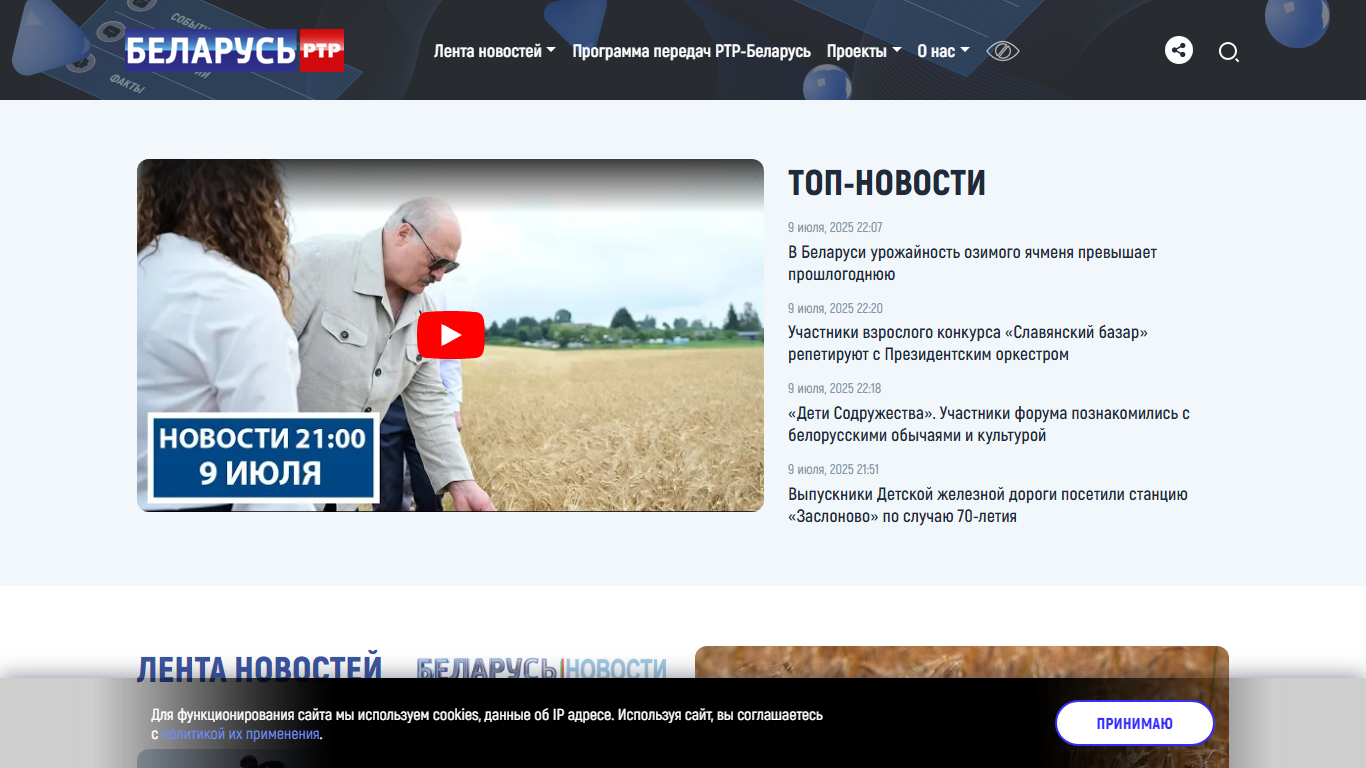Play the Новости 21:00 video
This screenshot has width=1366, height=768.
click(450, 335)
